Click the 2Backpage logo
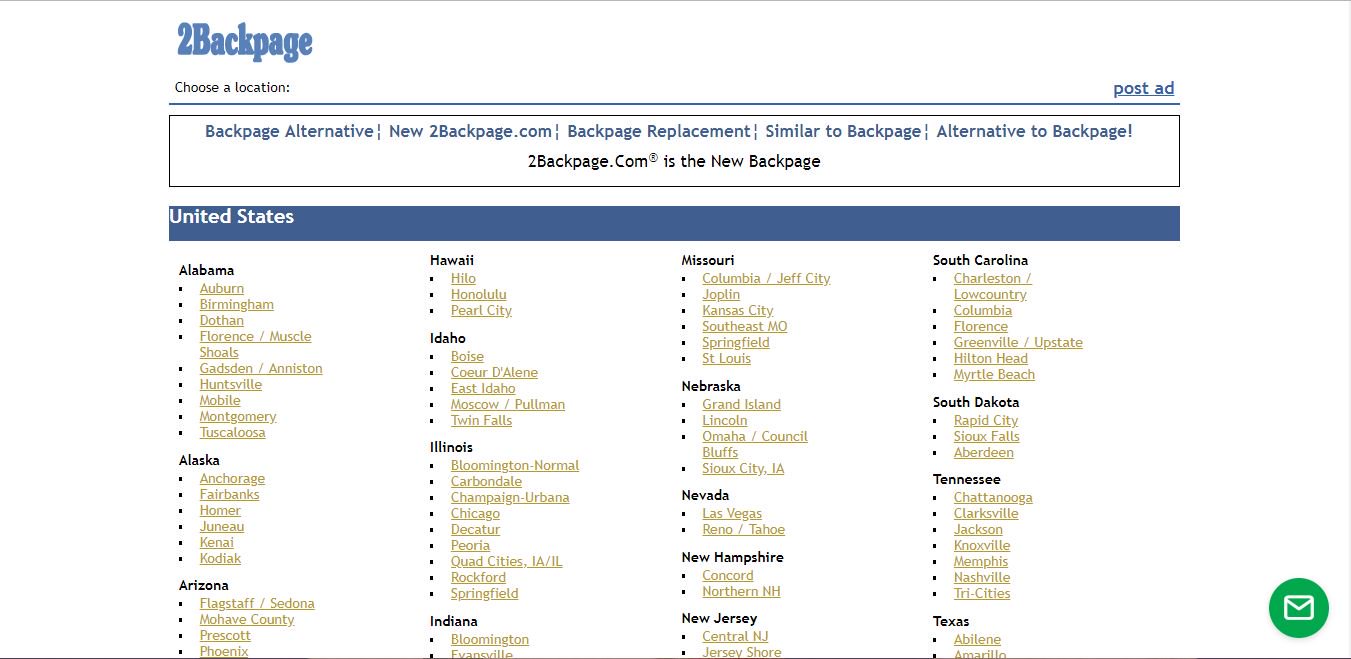 tap(245, 41)
